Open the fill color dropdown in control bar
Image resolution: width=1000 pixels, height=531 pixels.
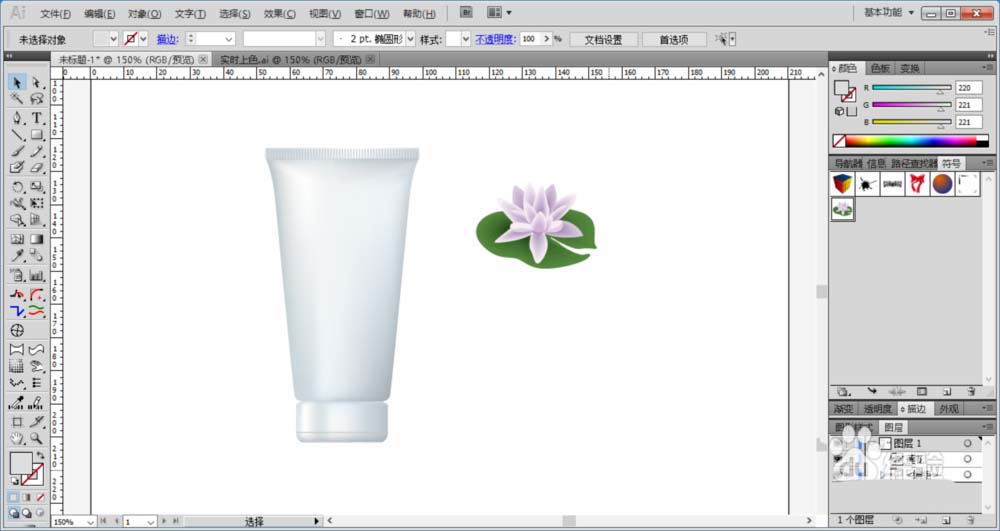[x=114, y=40]
